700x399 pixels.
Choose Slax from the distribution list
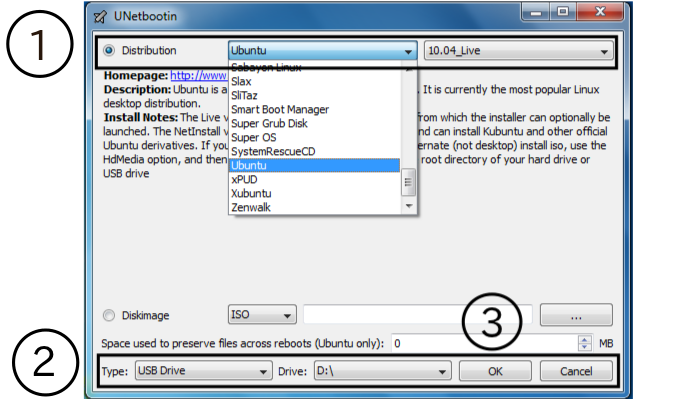pos(241,82)
